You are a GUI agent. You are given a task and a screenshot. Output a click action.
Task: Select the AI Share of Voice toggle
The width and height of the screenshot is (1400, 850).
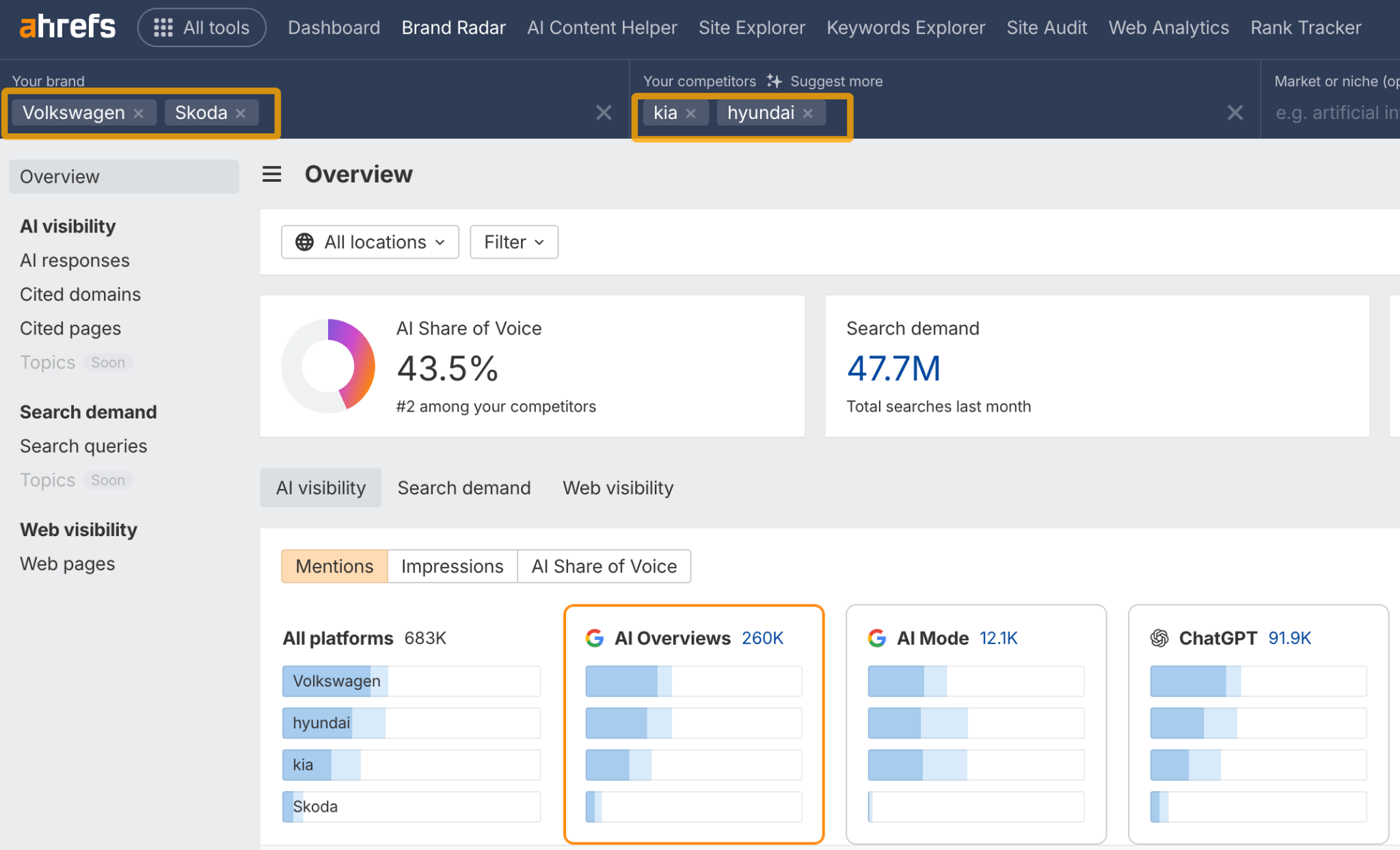604,566
